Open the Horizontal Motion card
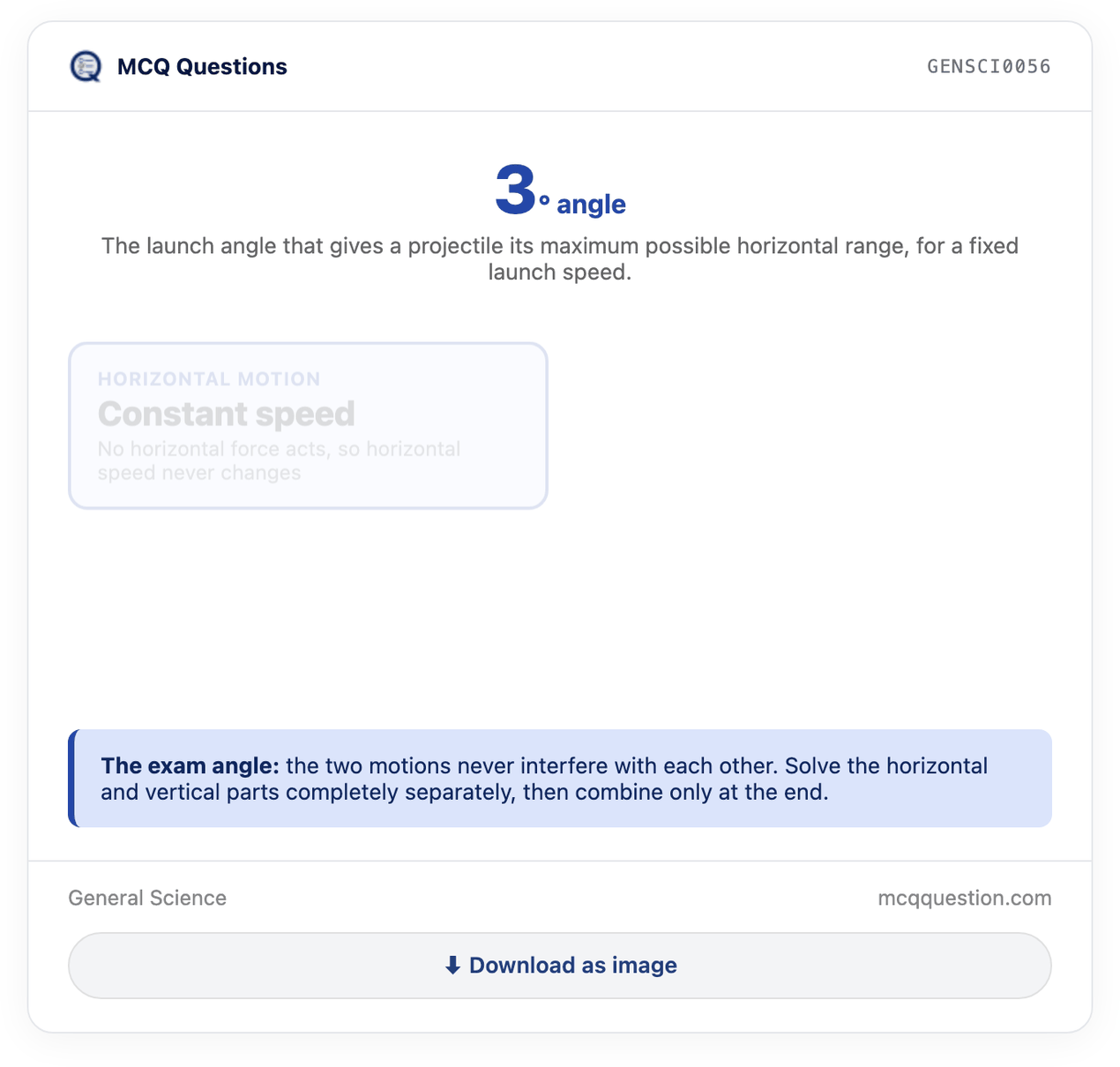 [308, 426]
